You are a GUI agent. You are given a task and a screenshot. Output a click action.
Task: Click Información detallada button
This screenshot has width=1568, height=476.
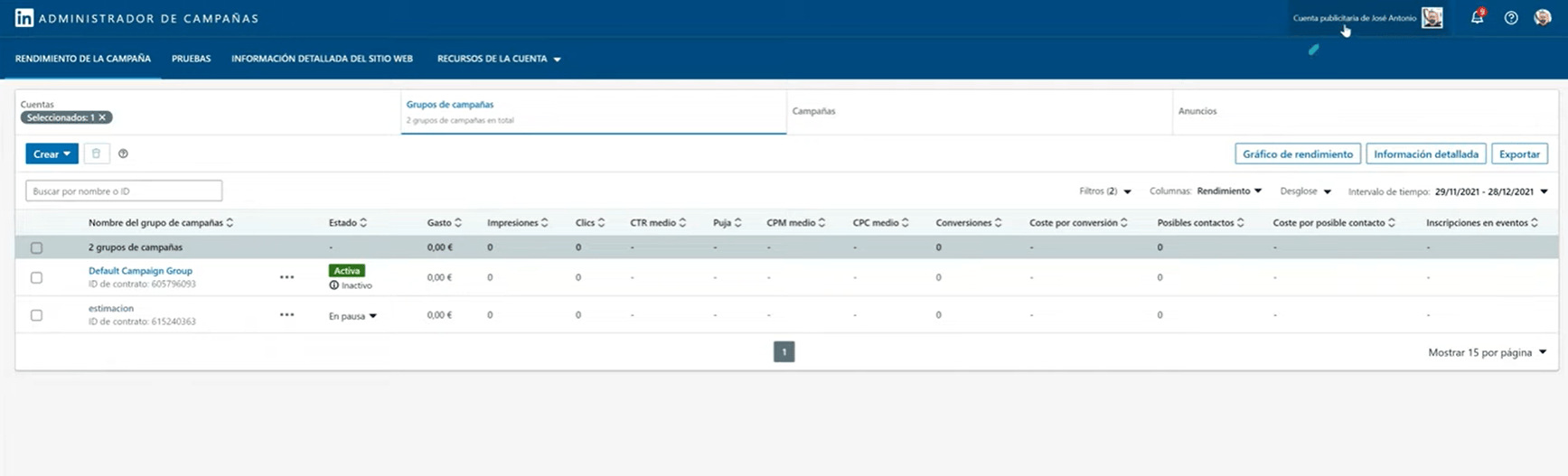1426,154
